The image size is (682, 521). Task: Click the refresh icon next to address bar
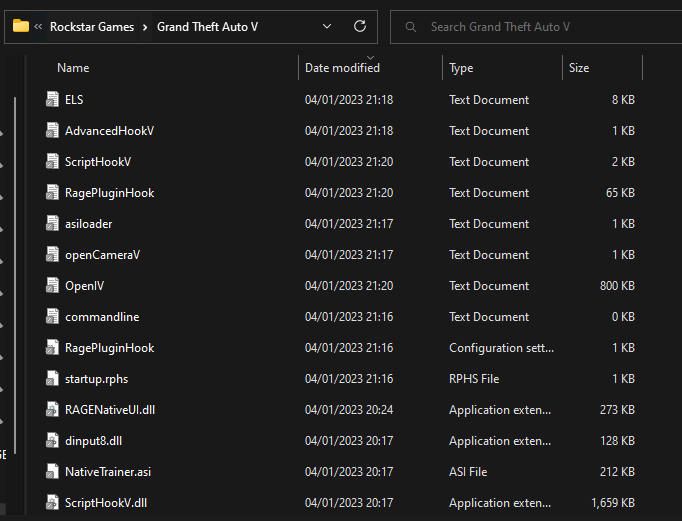pyautogui.click(x=360, y=27)
